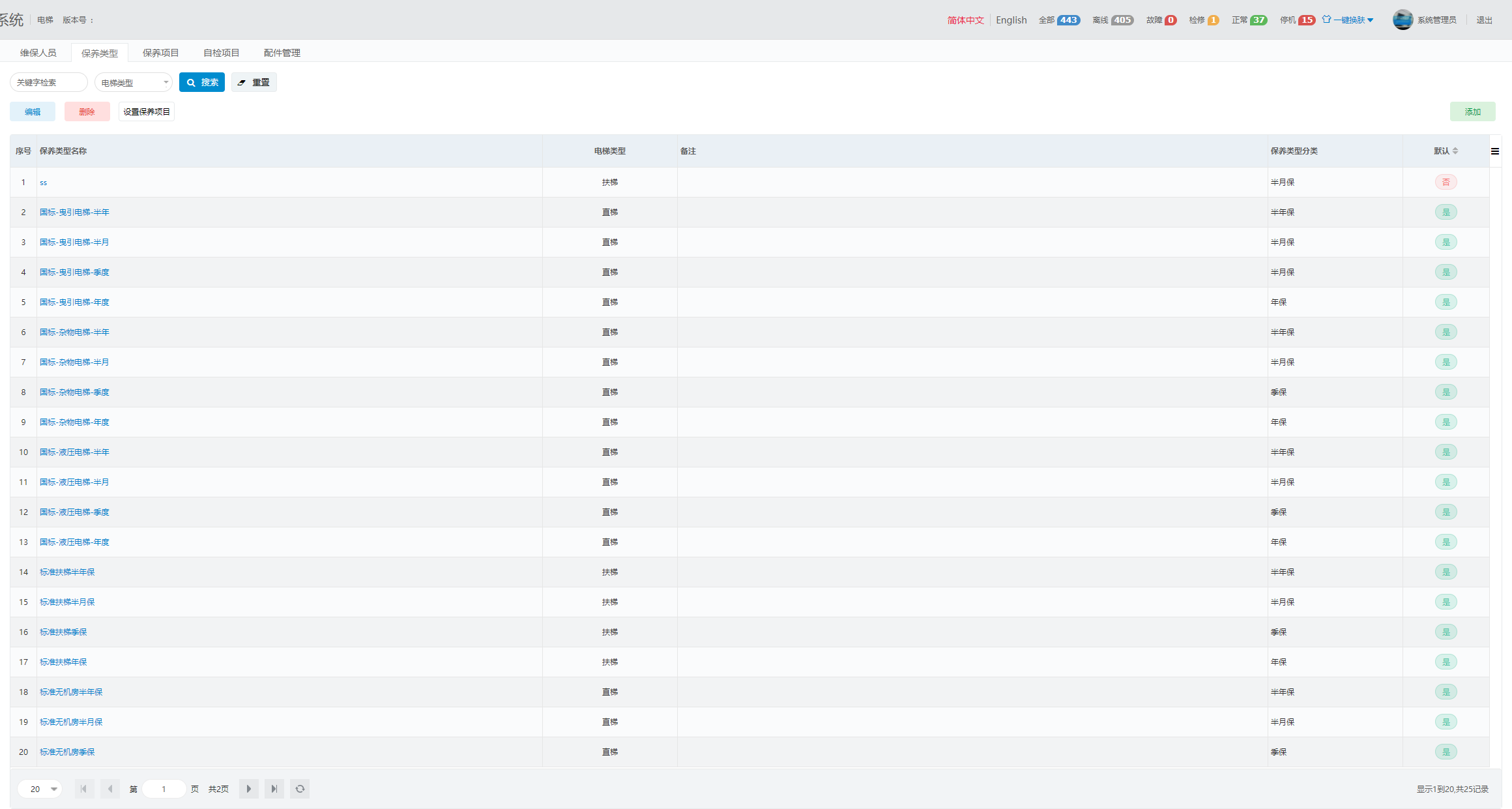The width and height of the screenshot is (1512, 809).
Task: Switch to the 保养项目 tab
Action: pyautogui.click(x=160, y=53)
